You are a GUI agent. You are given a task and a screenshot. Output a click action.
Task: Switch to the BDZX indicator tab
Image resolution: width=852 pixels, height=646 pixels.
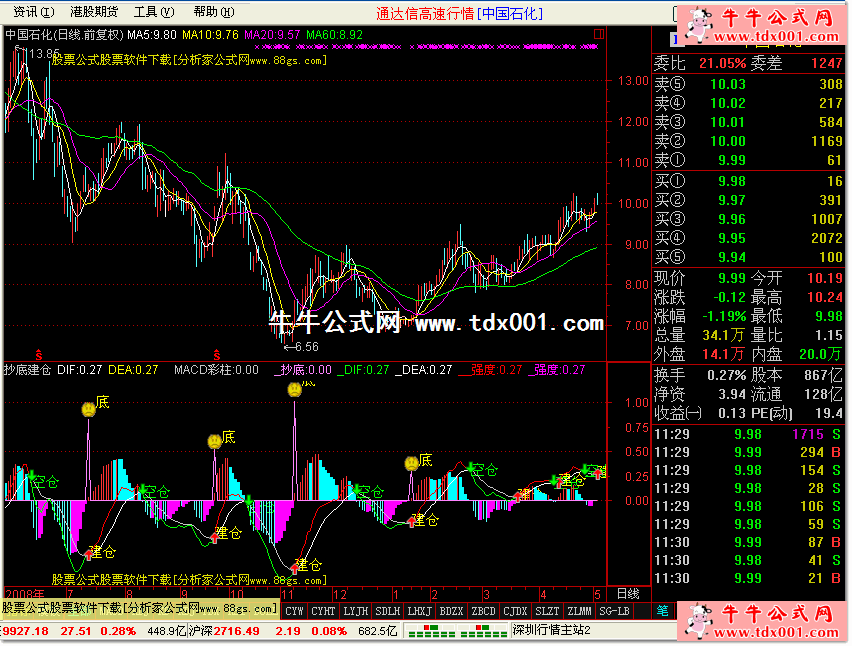[451, 611]
